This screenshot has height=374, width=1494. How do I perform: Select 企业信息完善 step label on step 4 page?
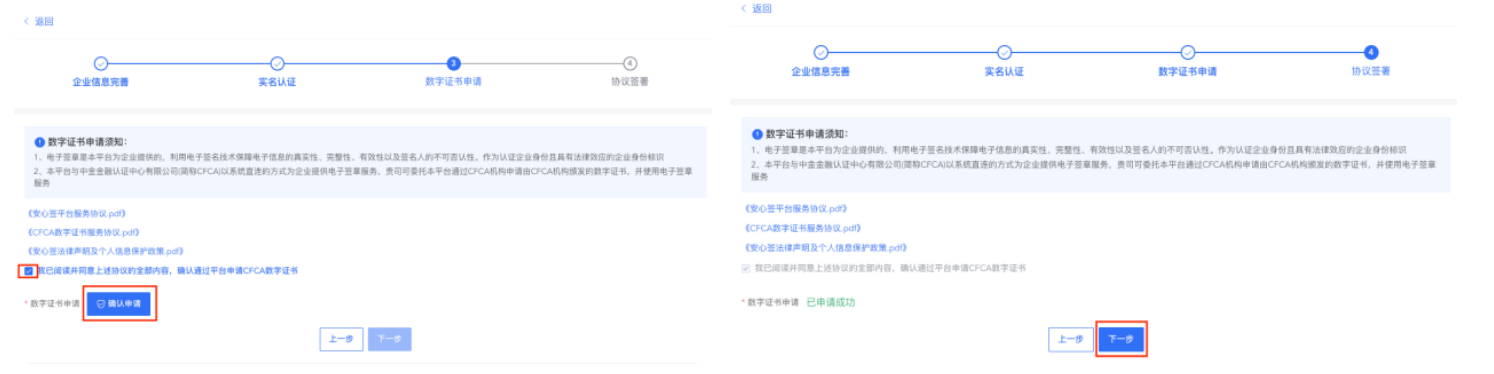coord(820,72)
